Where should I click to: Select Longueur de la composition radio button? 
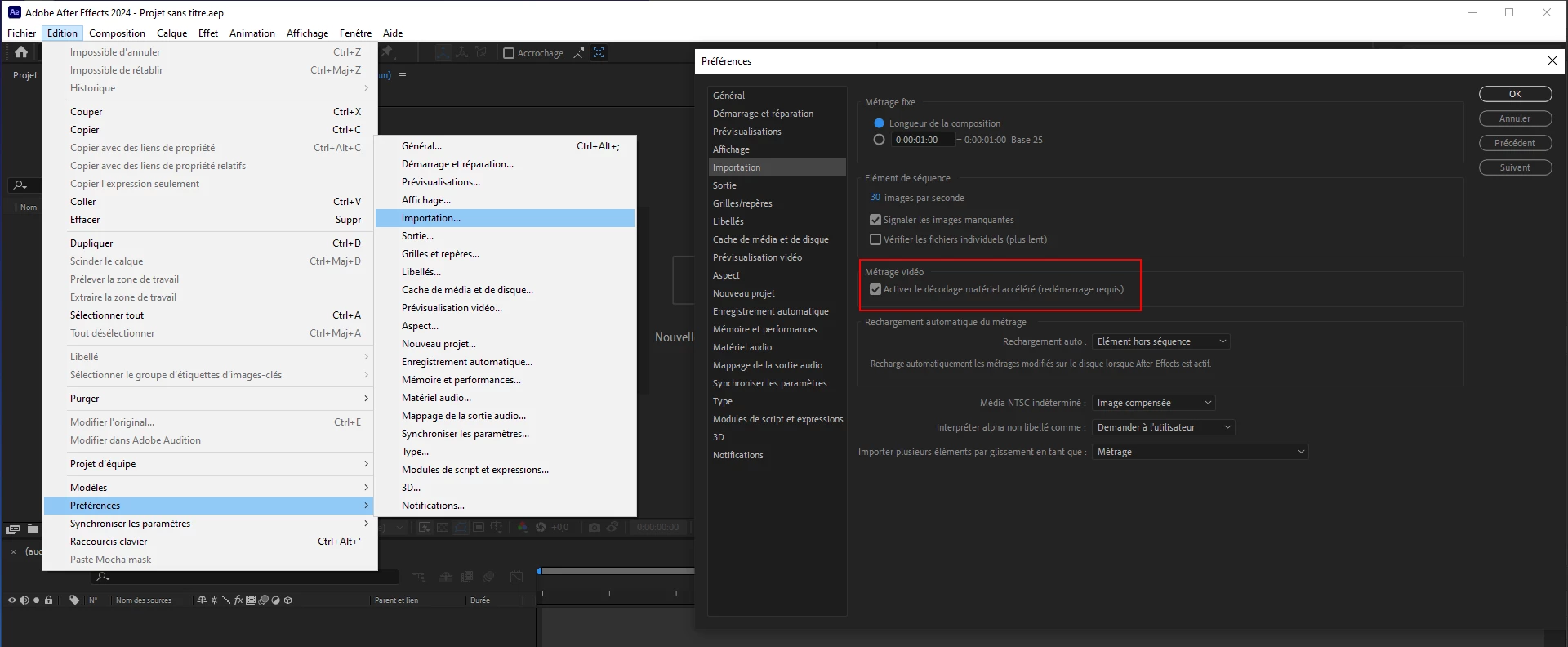[x=879, y=123]
